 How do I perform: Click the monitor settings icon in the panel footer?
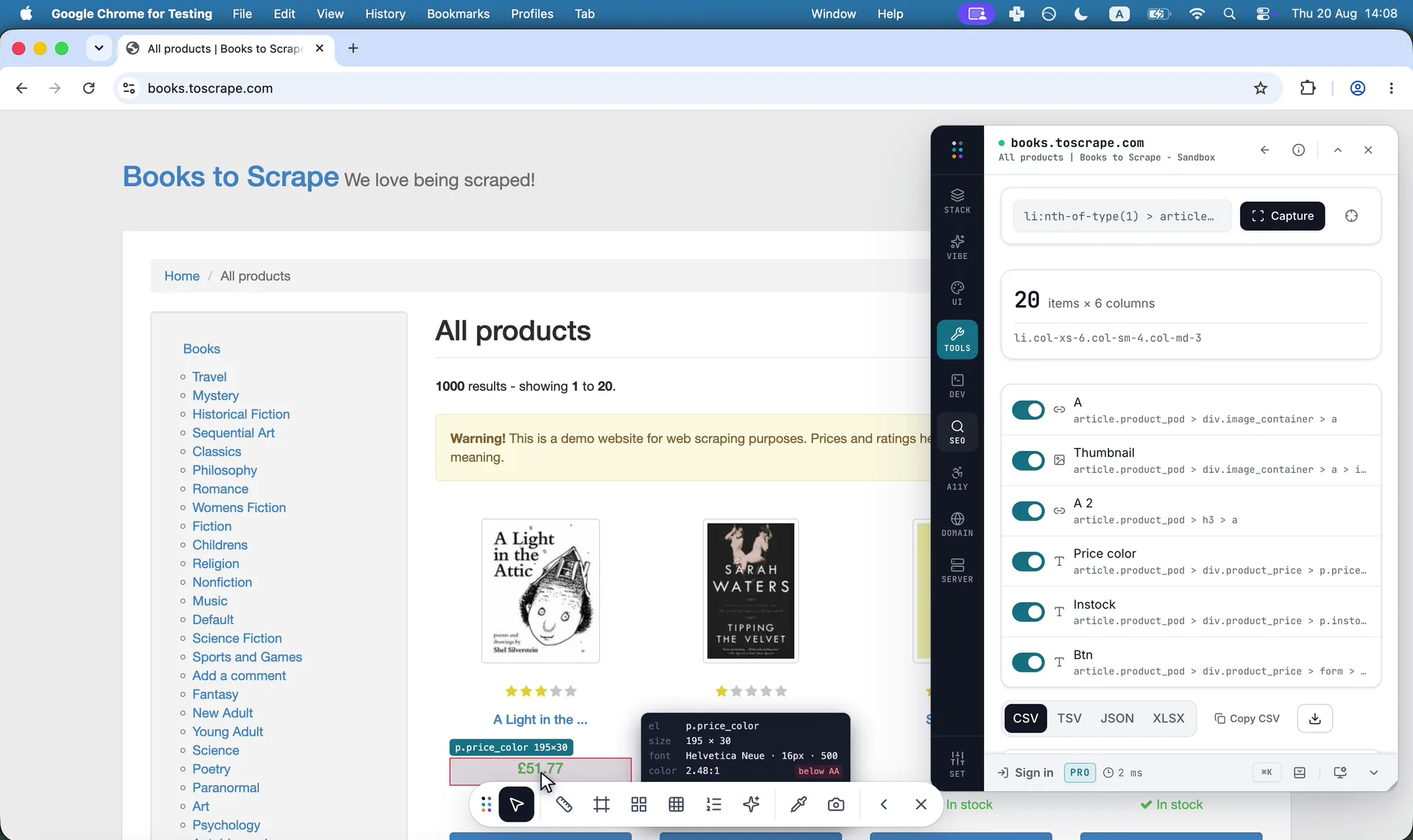click(1340, 772)
